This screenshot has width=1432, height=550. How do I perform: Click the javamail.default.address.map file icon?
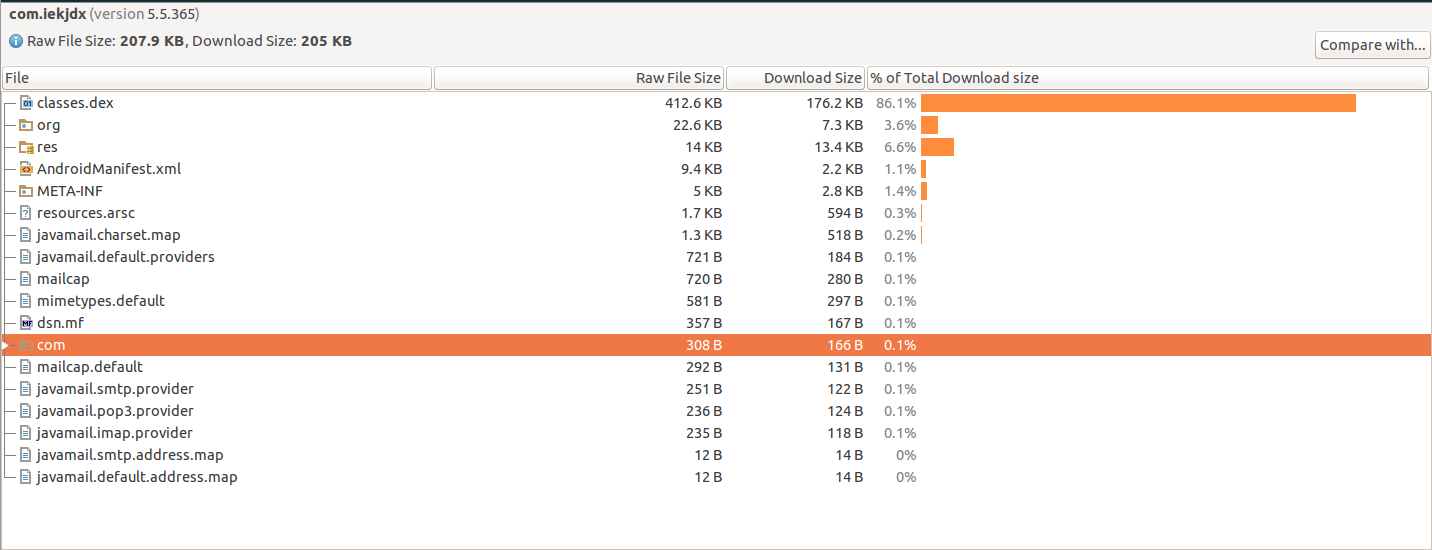(27, 477)
